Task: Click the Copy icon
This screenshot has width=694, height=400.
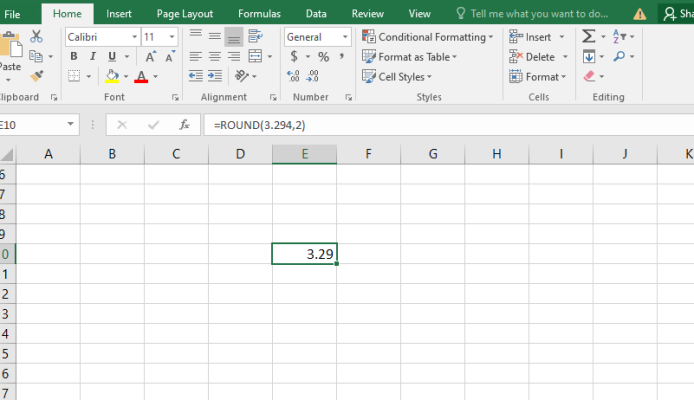Action: [35, 56]
